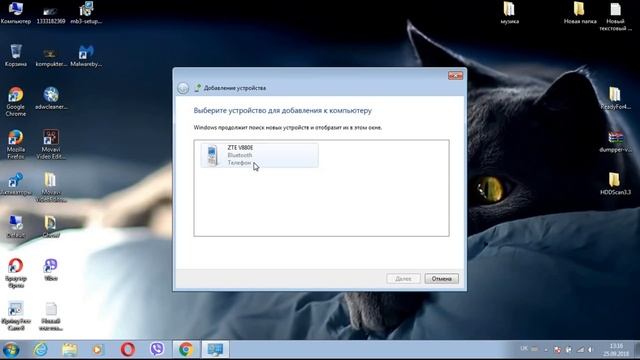Click the add-device wizard taskbar button

click(215, 350)
